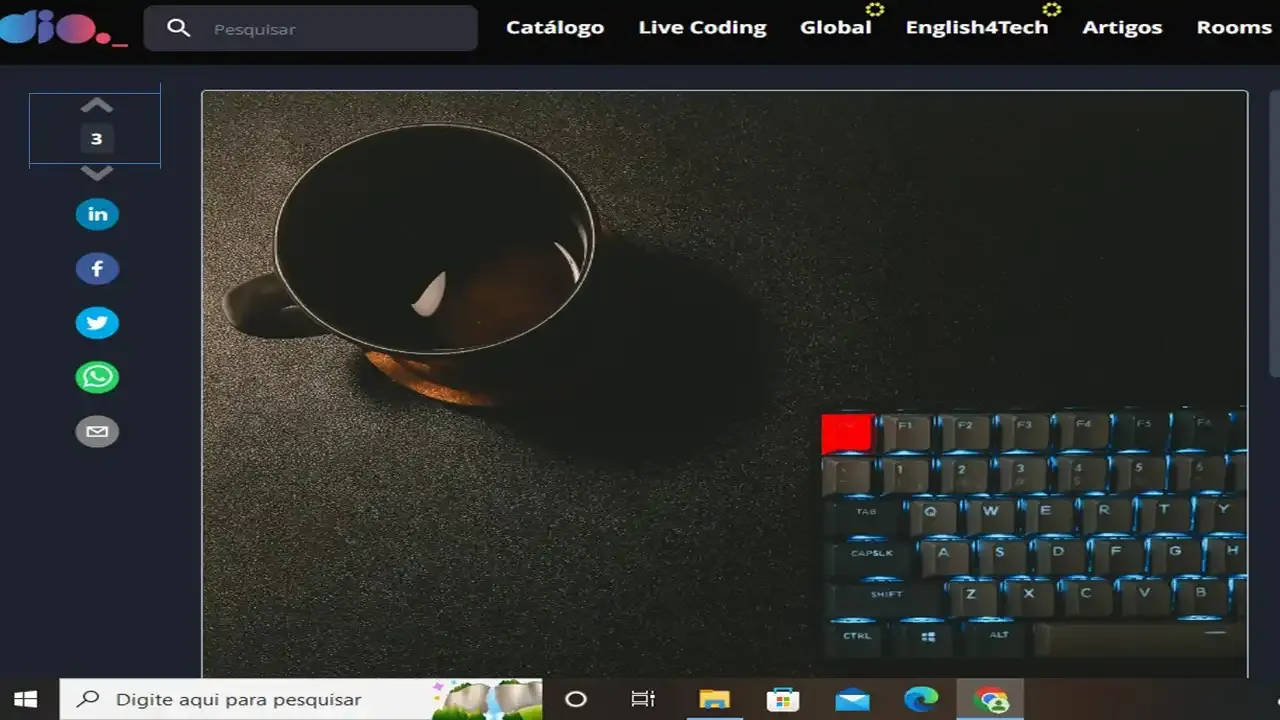The image size is (1280, 720).
Task: Share the article on Twitter
Action: click(x=97, y=323)
